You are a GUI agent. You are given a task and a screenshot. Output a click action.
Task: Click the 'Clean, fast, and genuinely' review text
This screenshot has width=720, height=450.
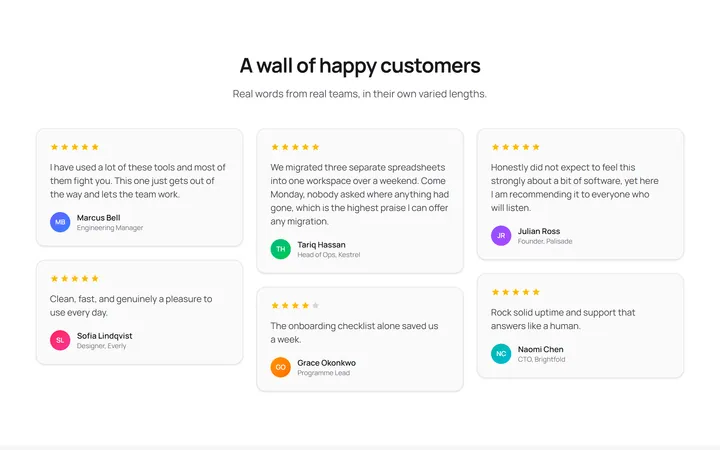[131, 305]
